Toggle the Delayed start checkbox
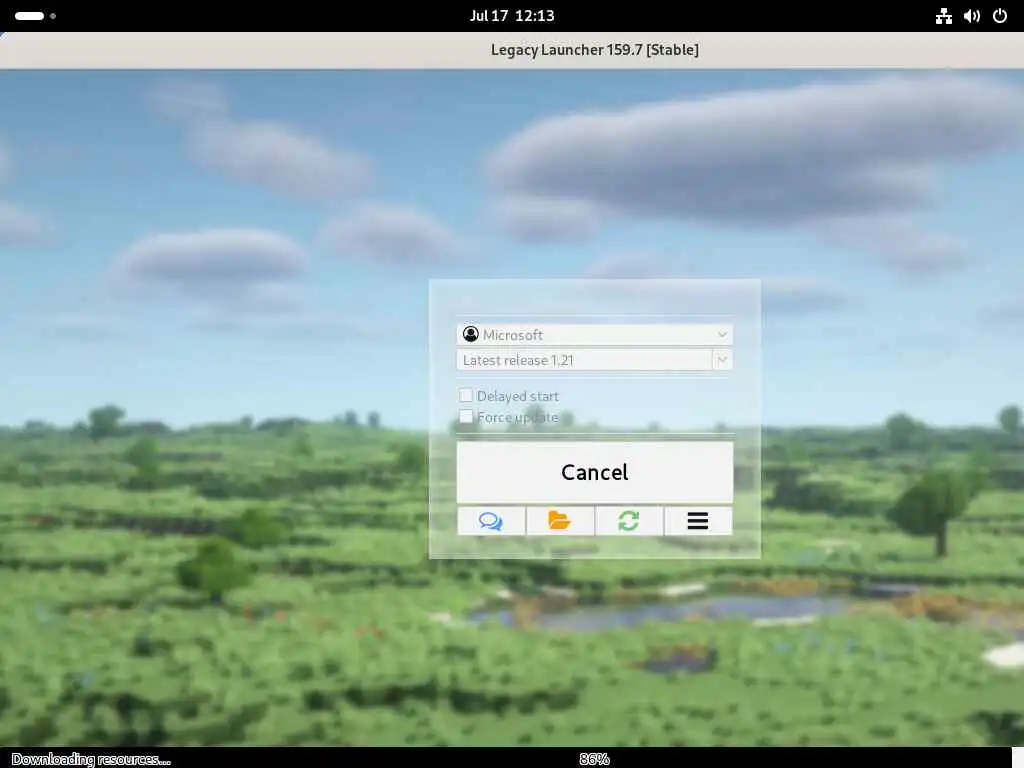This screenshot has height=768, width=1024. click(466, 395)
